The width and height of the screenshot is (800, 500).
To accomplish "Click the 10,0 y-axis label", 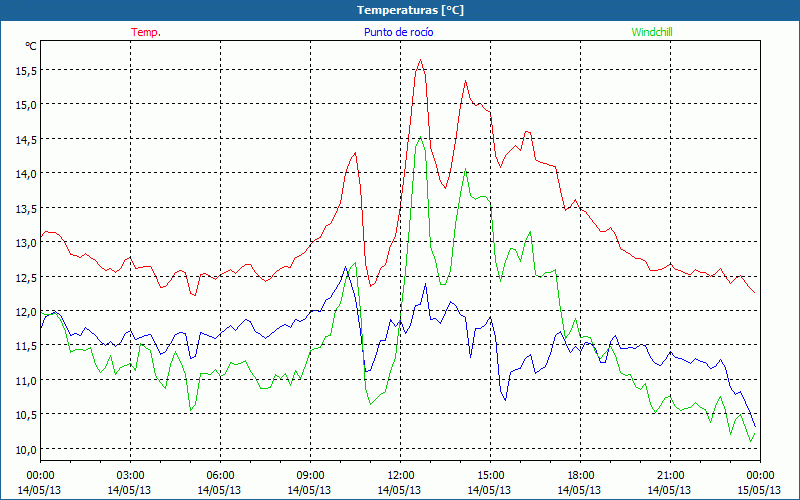I will point(26,449).
